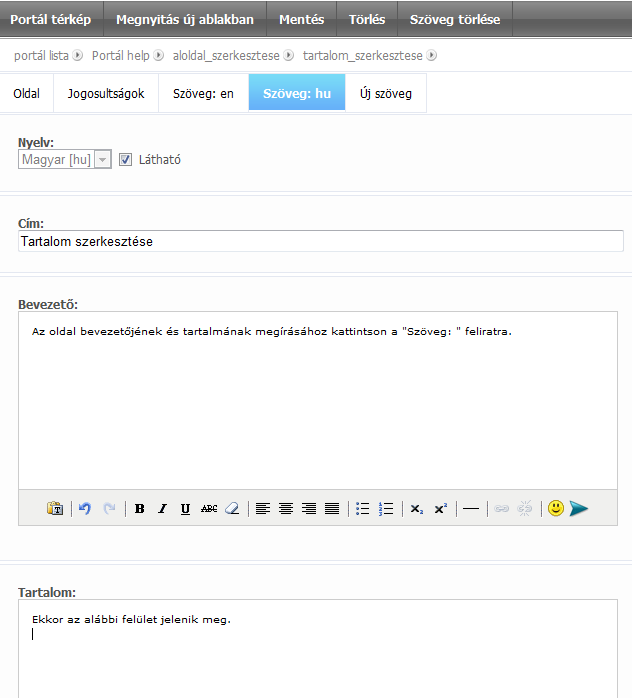632x698 pixels.
Task: Align text left
Action: pyautogui.click(x=263, y=508)
